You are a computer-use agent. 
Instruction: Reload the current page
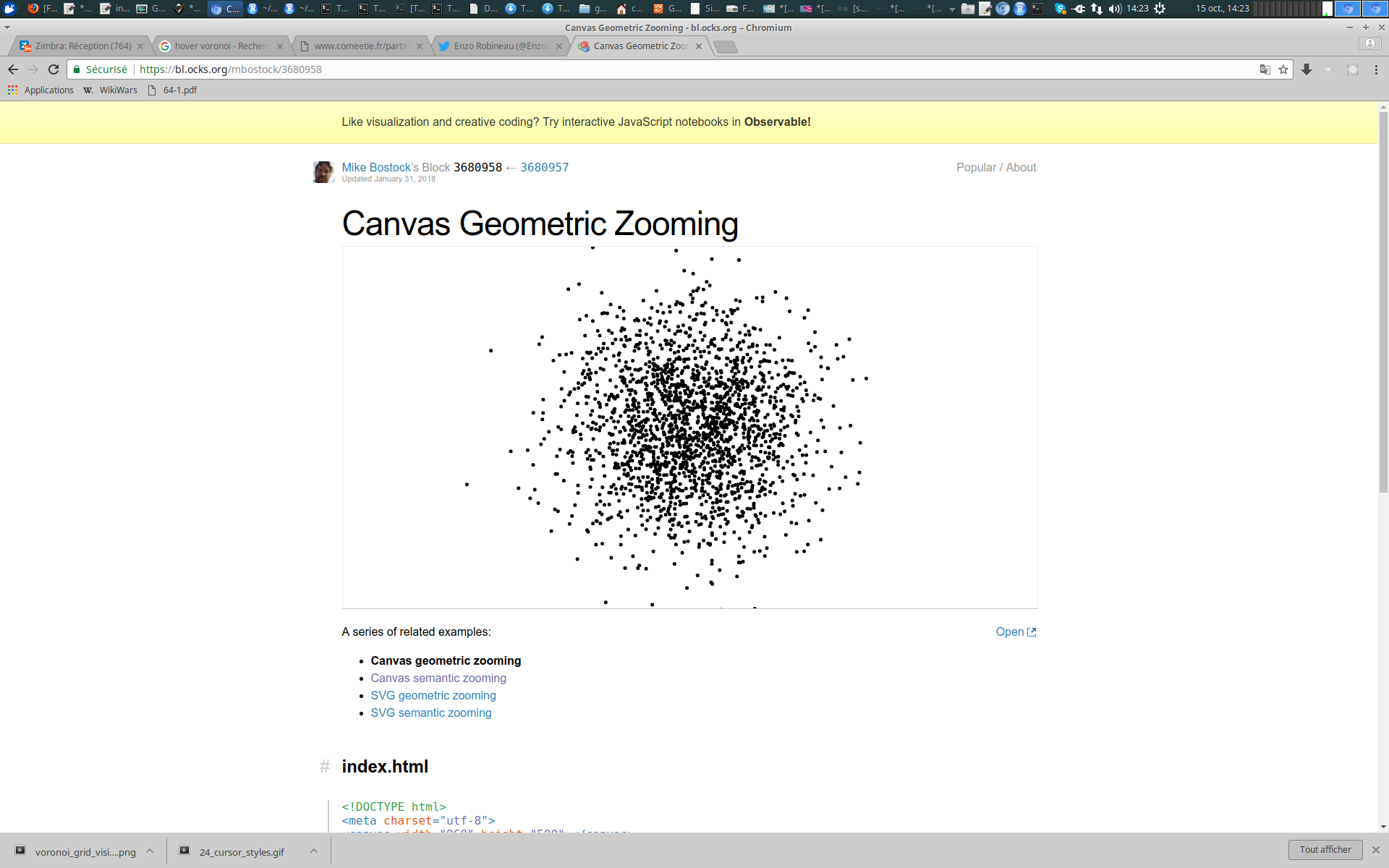coord(54,69)
